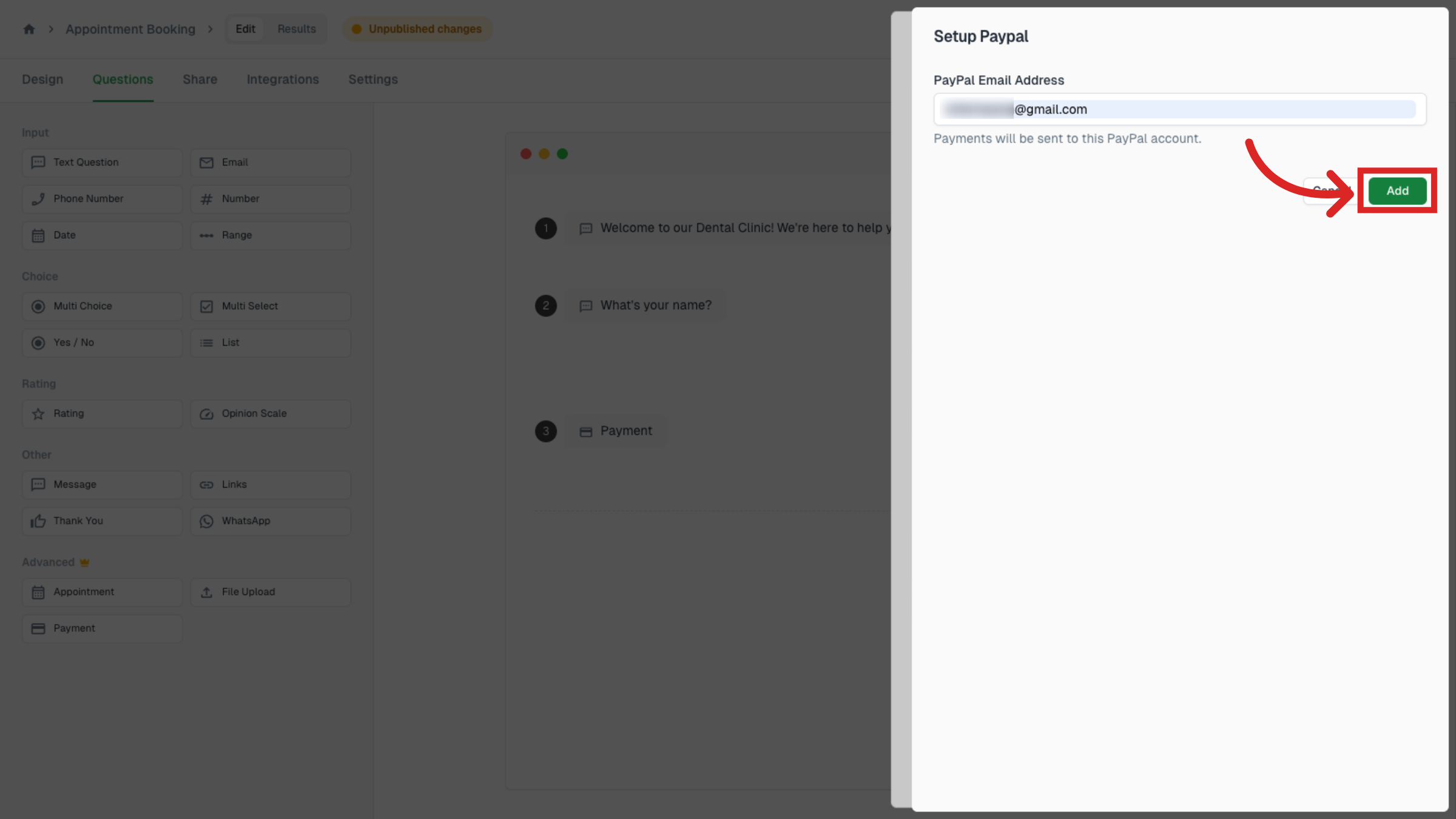Add a Multi Choice question
The width and height of the screenshot is (1456, 819).
(x=102, y=306)
